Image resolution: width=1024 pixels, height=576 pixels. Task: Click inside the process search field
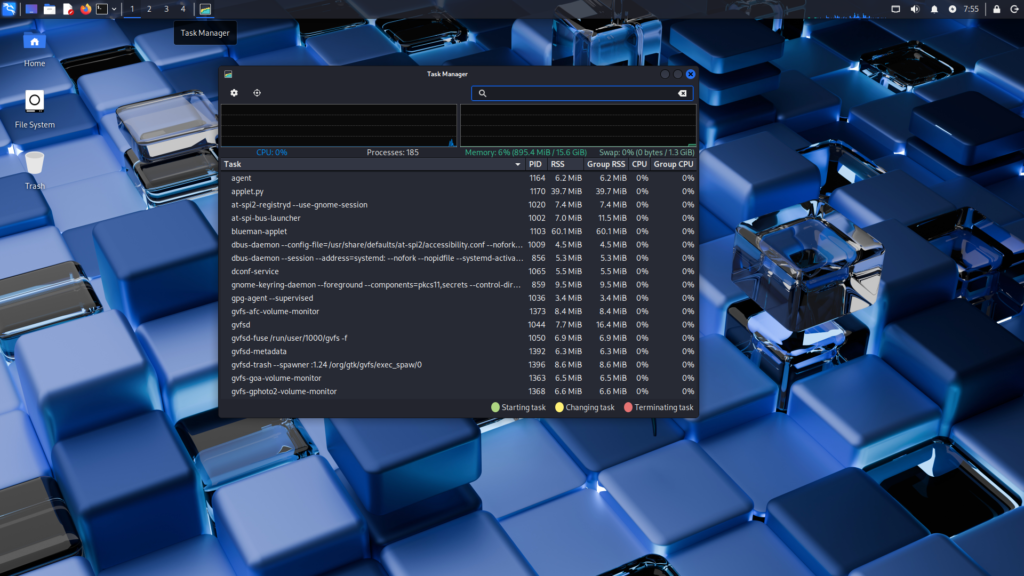(580, 93)
